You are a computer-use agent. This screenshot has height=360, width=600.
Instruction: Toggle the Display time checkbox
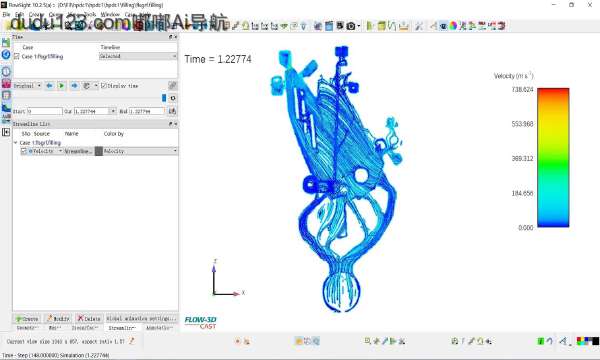click(x=103, y=86)
